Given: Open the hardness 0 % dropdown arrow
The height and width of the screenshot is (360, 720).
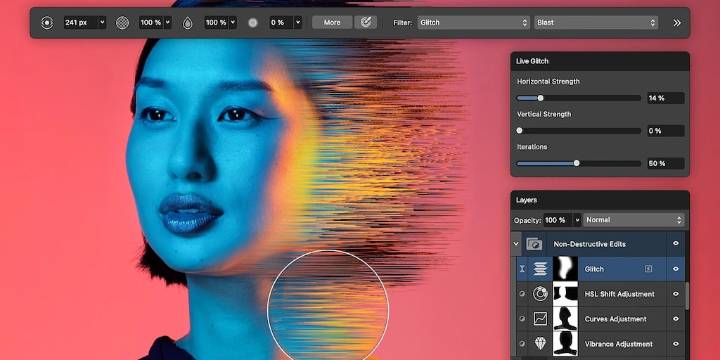Looking at the screenshot, I should [298, 22].
